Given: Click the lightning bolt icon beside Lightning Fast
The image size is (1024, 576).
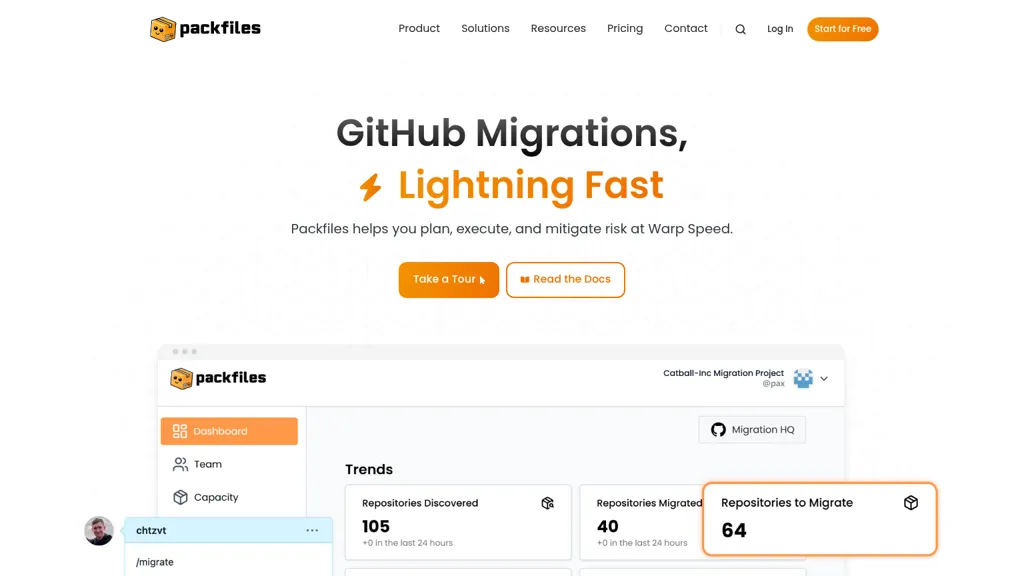Looking at the screenshot, I should pos(370,187).
